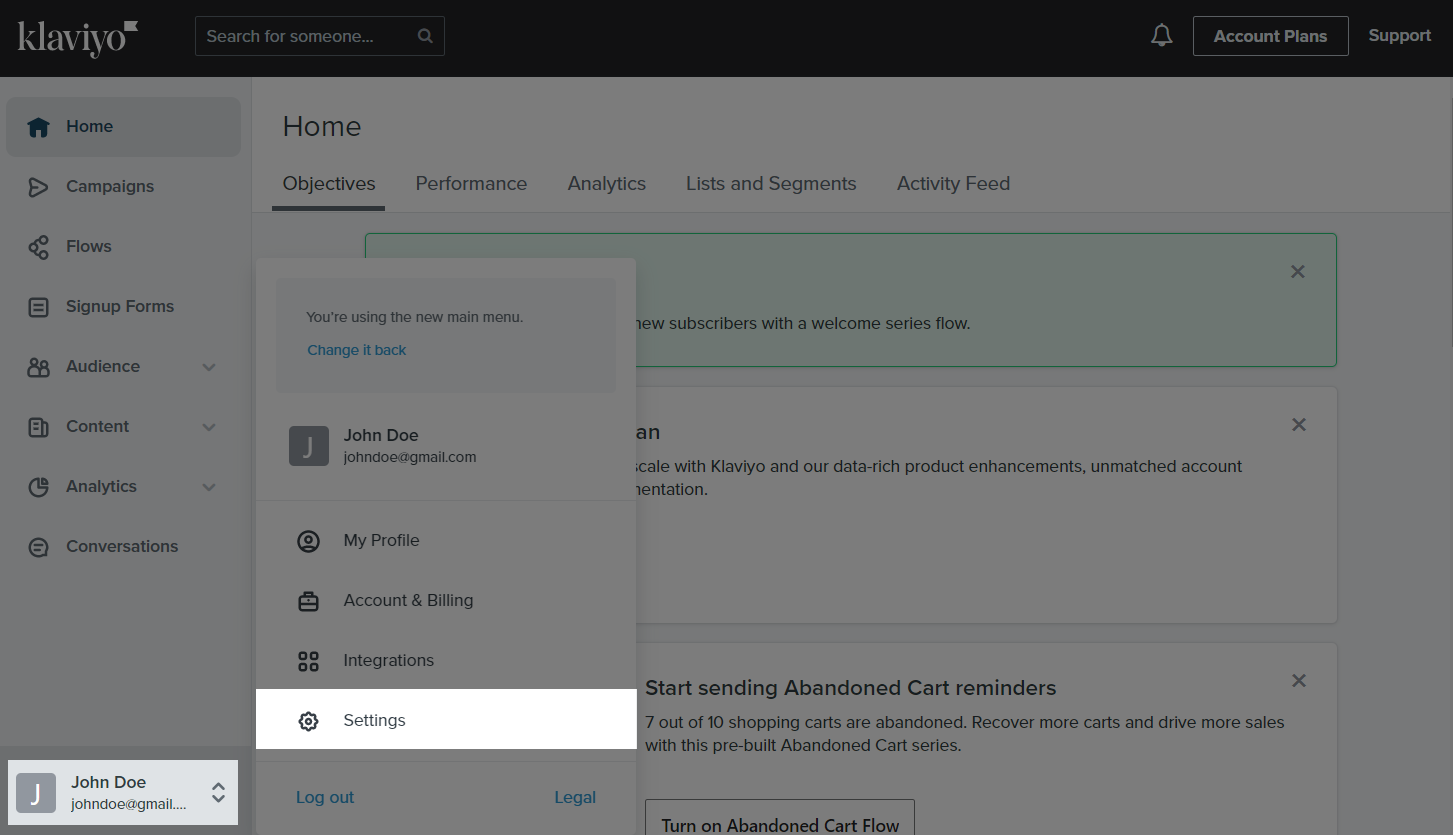The image size is (1453, 835).
Task: Switch to the Analytics tab
Action: click(x=607, y=184)
